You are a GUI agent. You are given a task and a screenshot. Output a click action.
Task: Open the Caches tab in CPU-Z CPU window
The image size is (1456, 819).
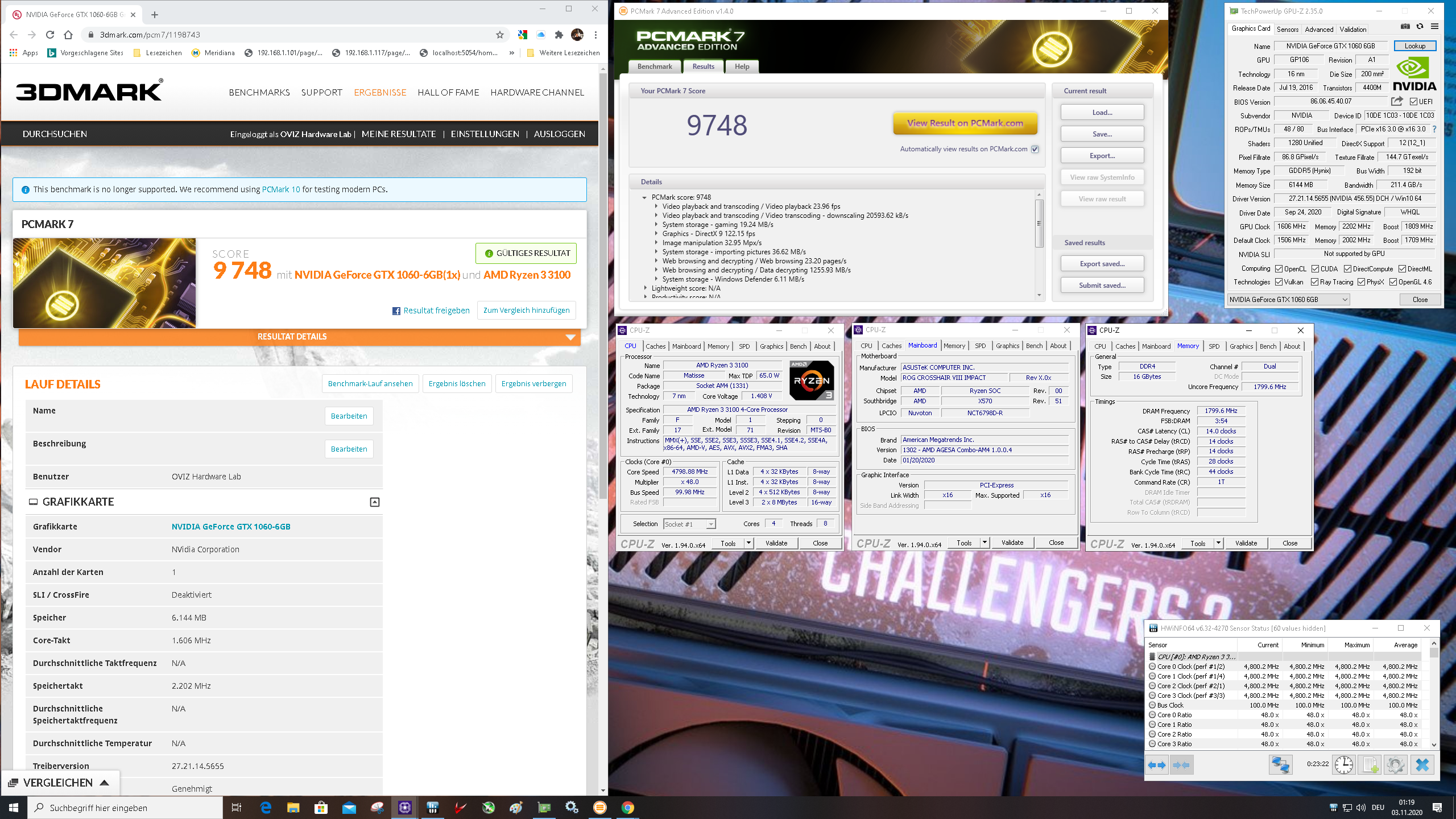click(x=655, y=346)
